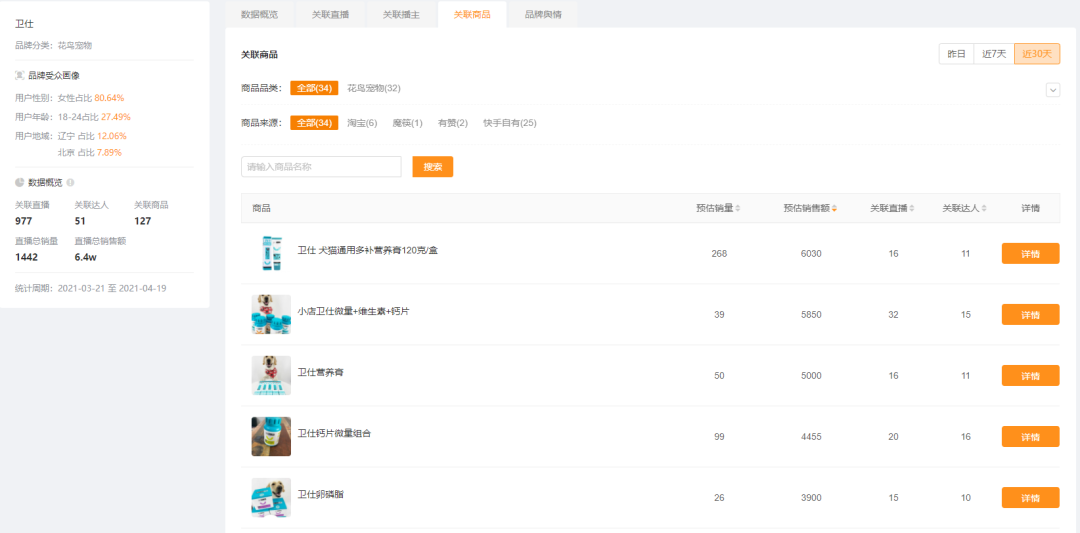Image resolution: width=1080 pixels, height=533 pixels.
Task: Filter source by 快手自有(25)
Action: click(510, 123)
